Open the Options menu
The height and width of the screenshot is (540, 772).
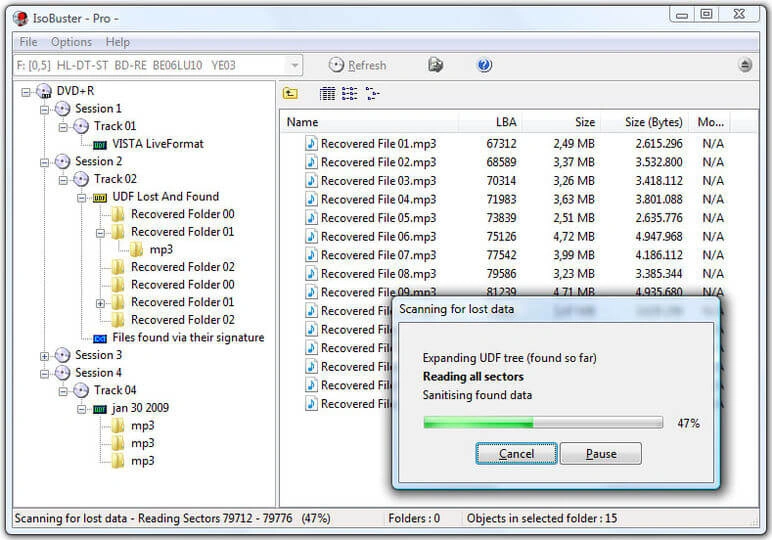tap(71, 42)
